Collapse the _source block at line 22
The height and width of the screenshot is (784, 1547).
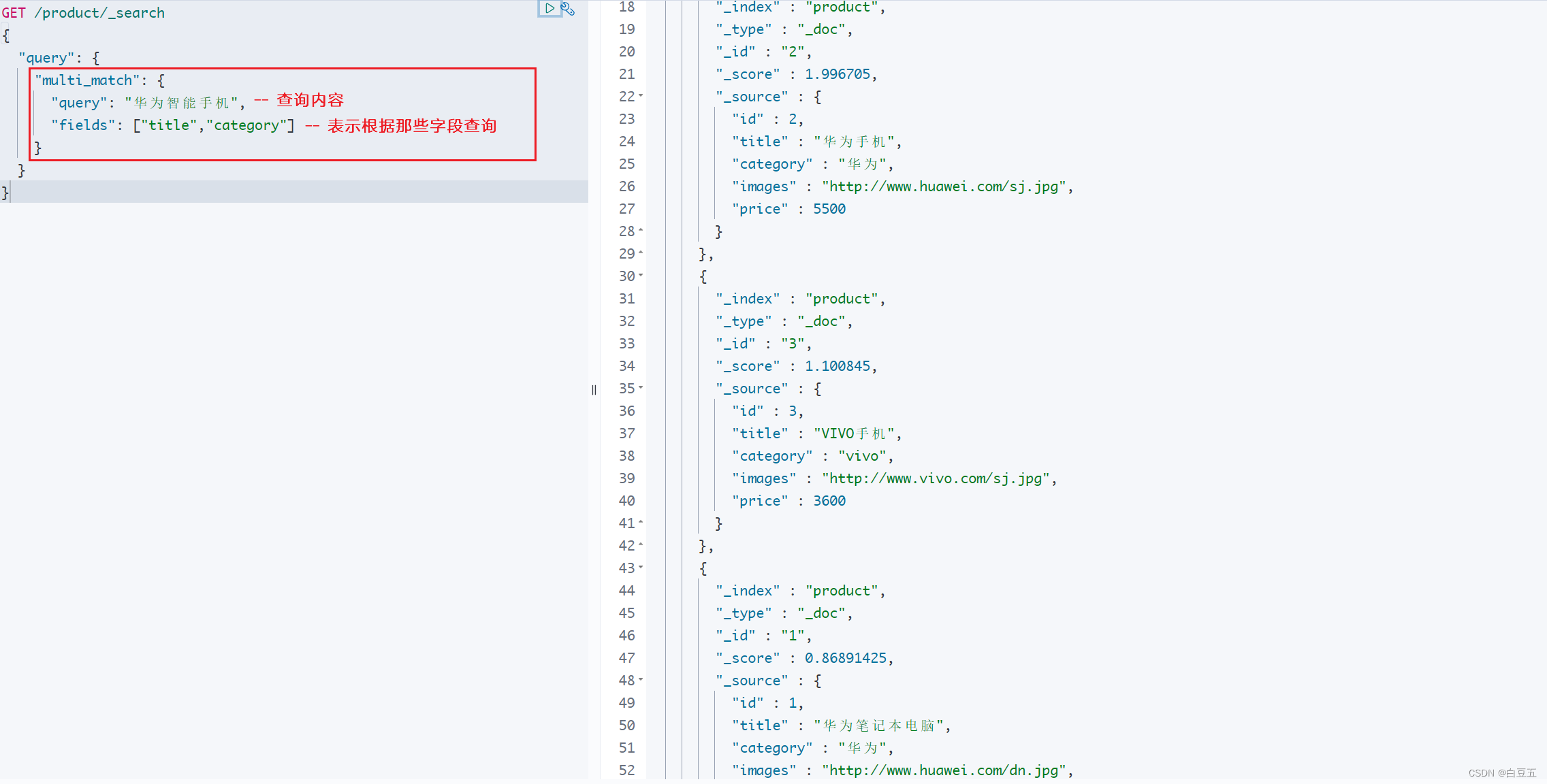(641, 96)
